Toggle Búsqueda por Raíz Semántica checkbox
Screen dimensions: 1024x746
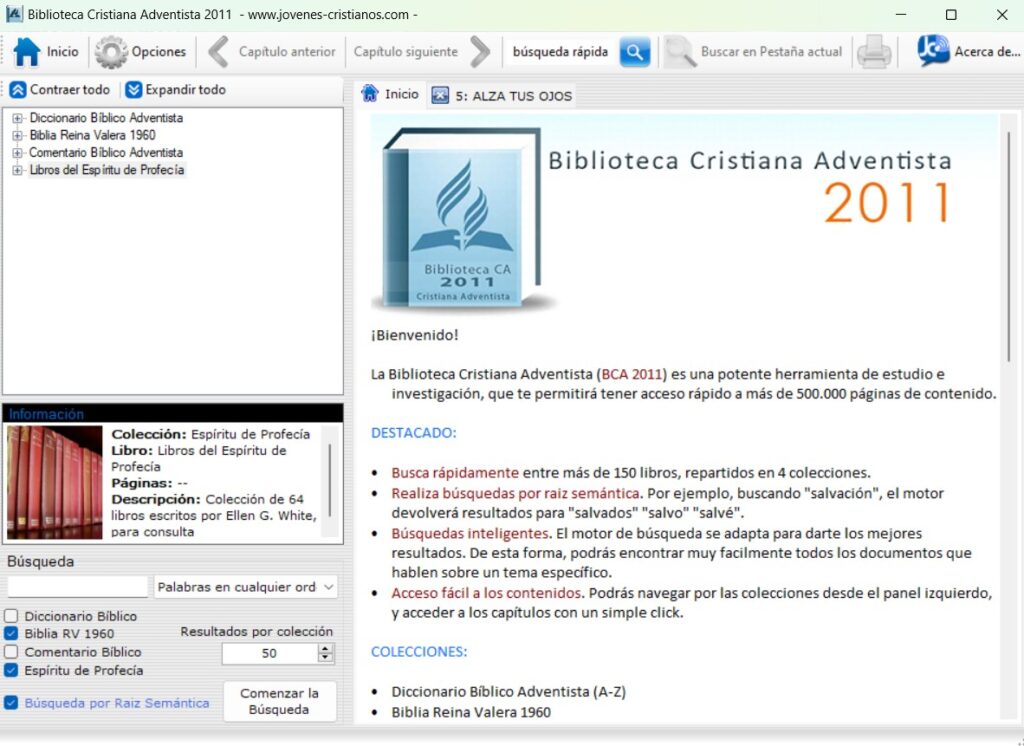tap(11, 703)
